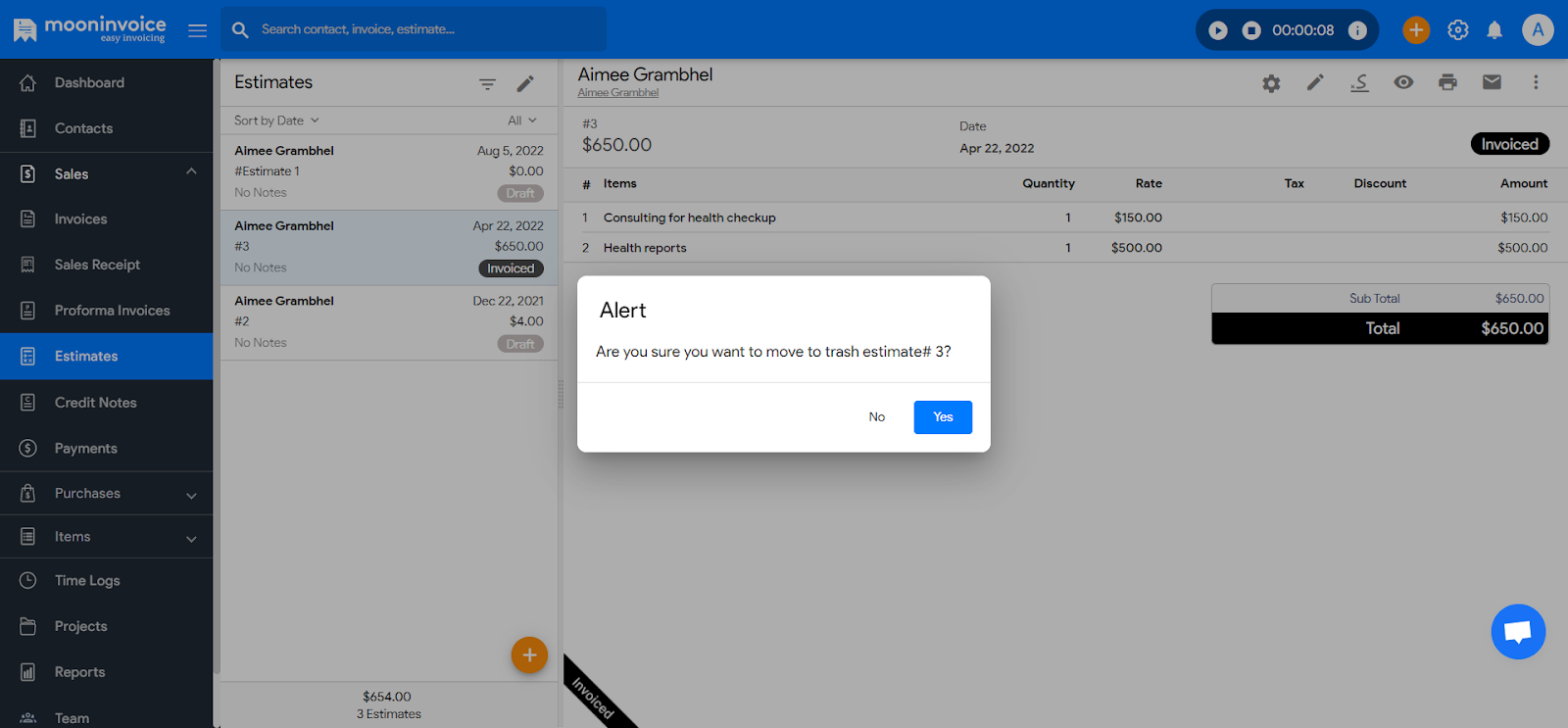Select estimate #3 dated Apr 22, 2022
Image resolution: width=1568 pixels, height=728 pixels.
click(x=389, y=248)
